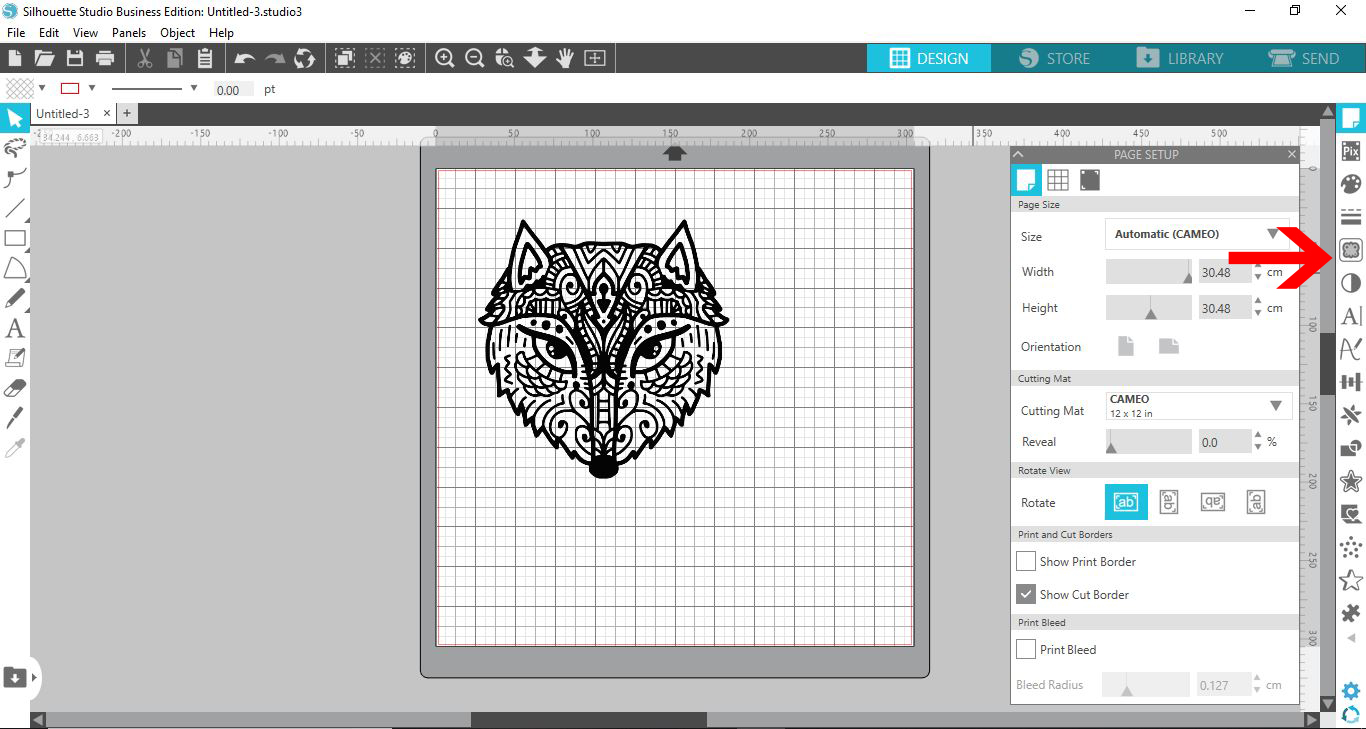
Task: Create a new document with the New icon
Action: [x=15, y=58]
